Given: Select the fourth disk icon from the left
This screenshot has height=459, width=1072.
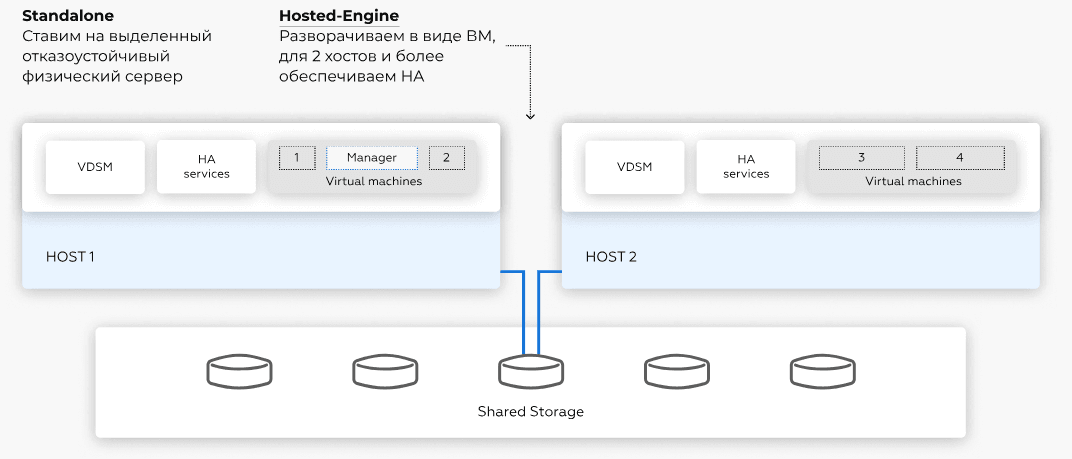Looking at the screenshot, I should pyautogui.click(x=676, y=372).
